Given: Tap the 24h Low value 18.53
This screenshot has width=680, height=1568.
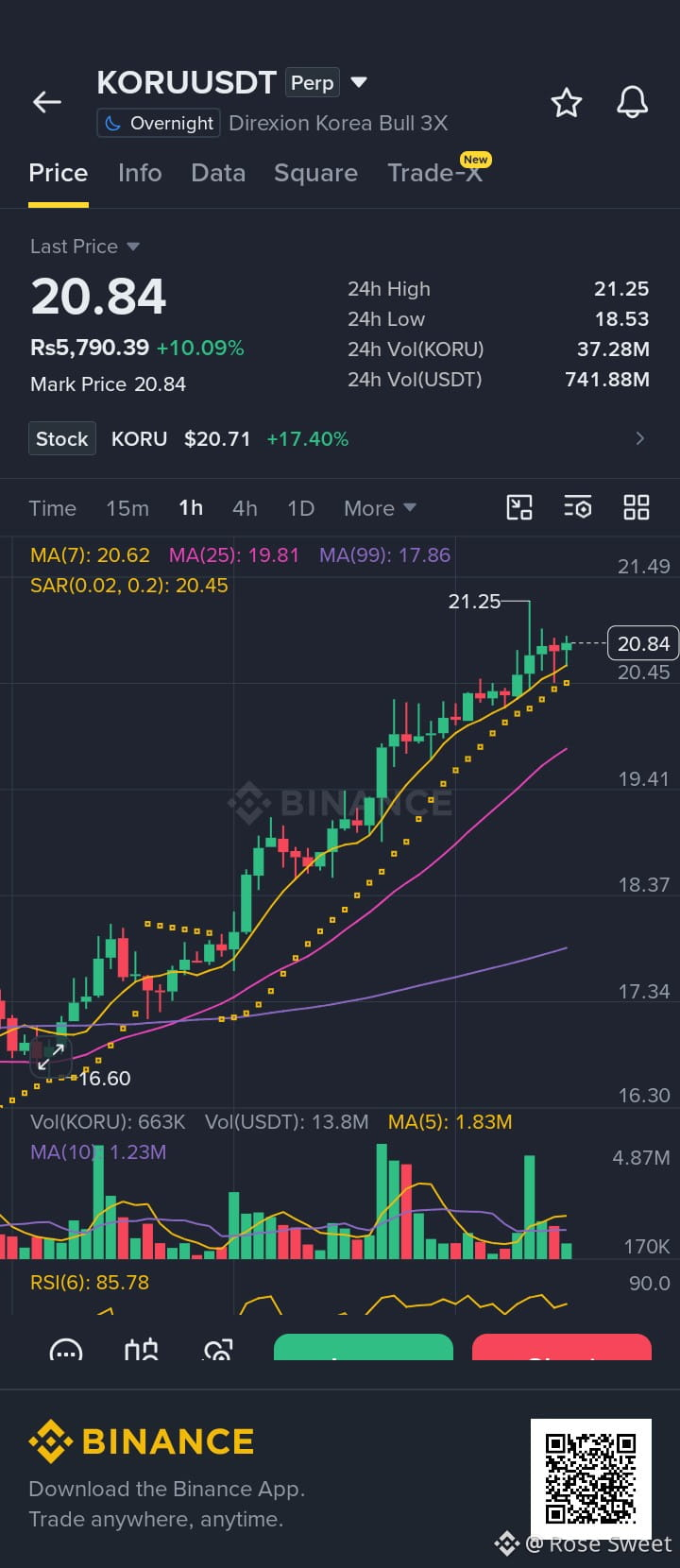Looking at the screenshot, I should click(621, 319).
